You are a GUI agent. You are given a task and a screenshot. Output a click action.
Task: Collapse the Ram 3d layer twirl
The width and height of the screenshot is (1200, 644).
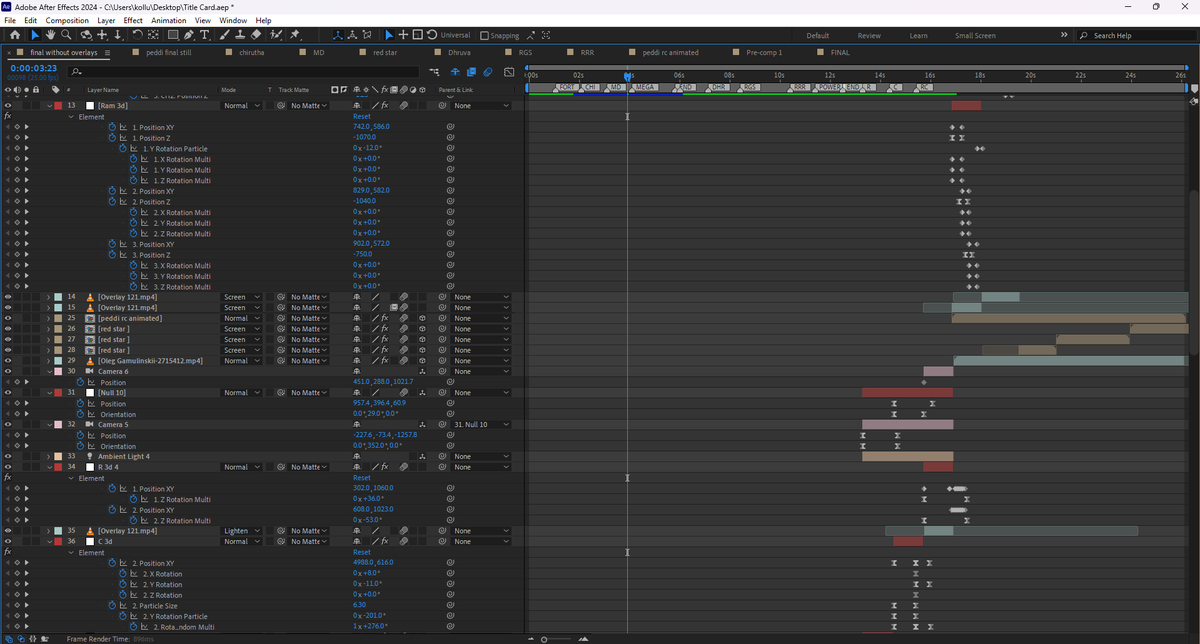pyautogui.click(x=48, y=105)
